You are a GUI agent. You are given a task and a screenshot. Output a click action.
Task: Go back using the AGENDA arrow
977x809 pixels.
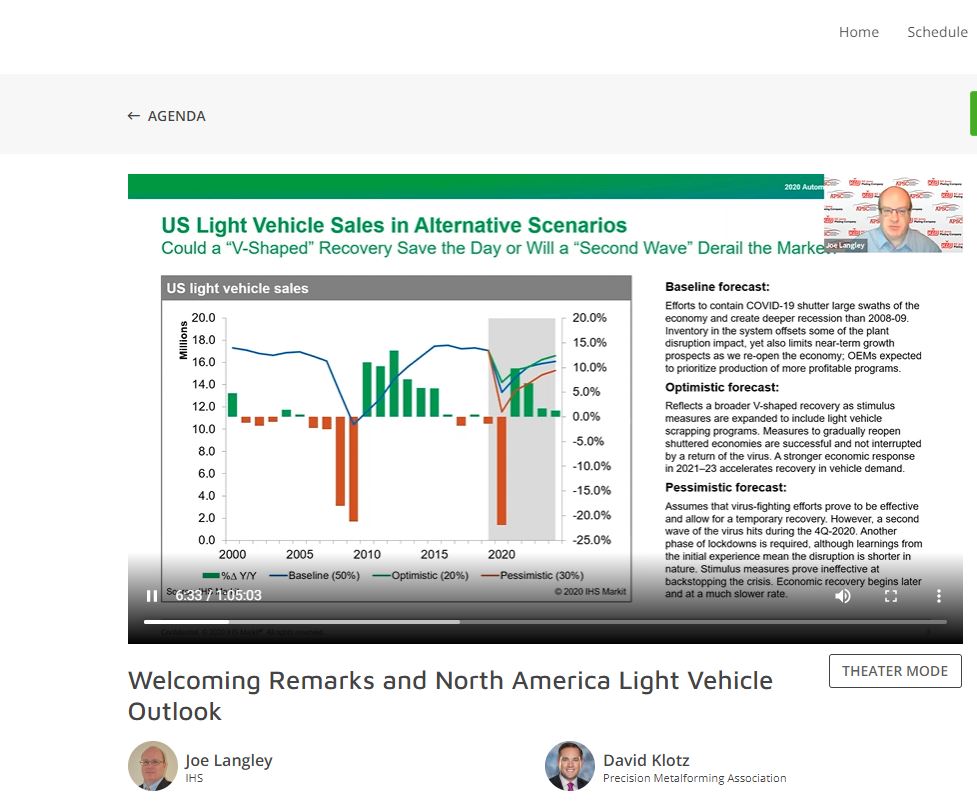pyautogui.click(x=133, y=116)
